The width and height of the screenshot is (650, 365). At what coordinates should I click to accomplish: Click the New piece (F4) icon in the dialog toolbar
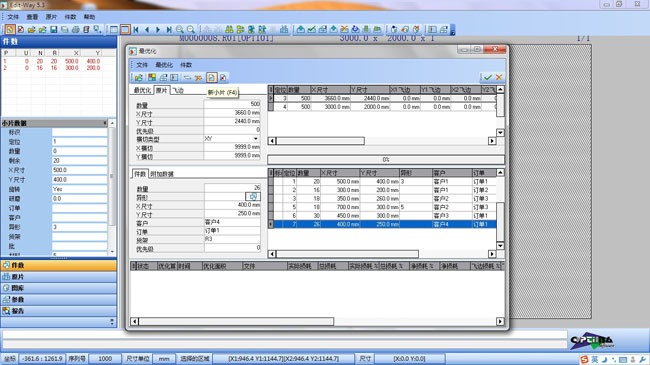click(211, 78)
